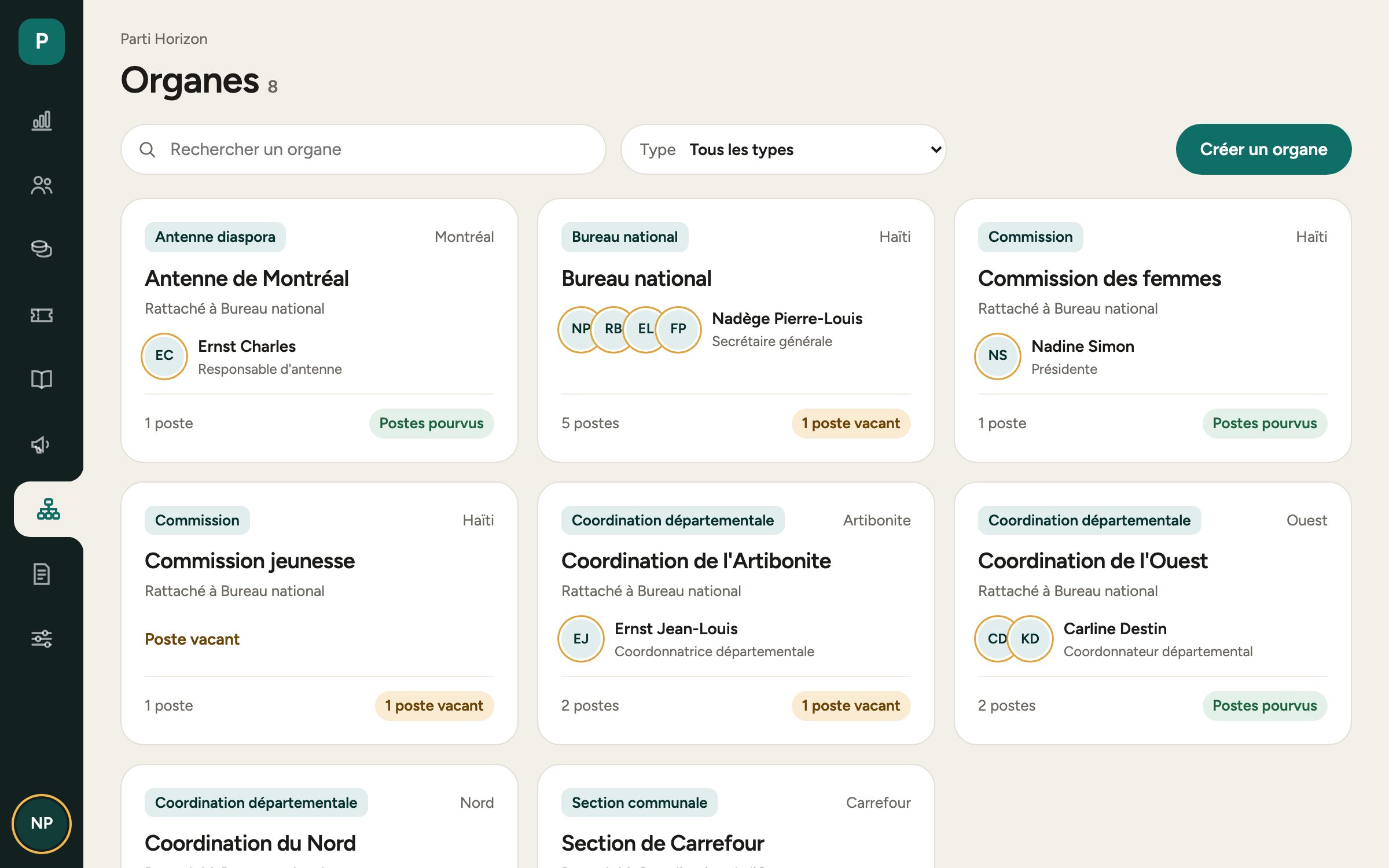This screenshot has width=1389, height=868.
Task: Open the Coordination du Nord card title
Action: point(250,843)
